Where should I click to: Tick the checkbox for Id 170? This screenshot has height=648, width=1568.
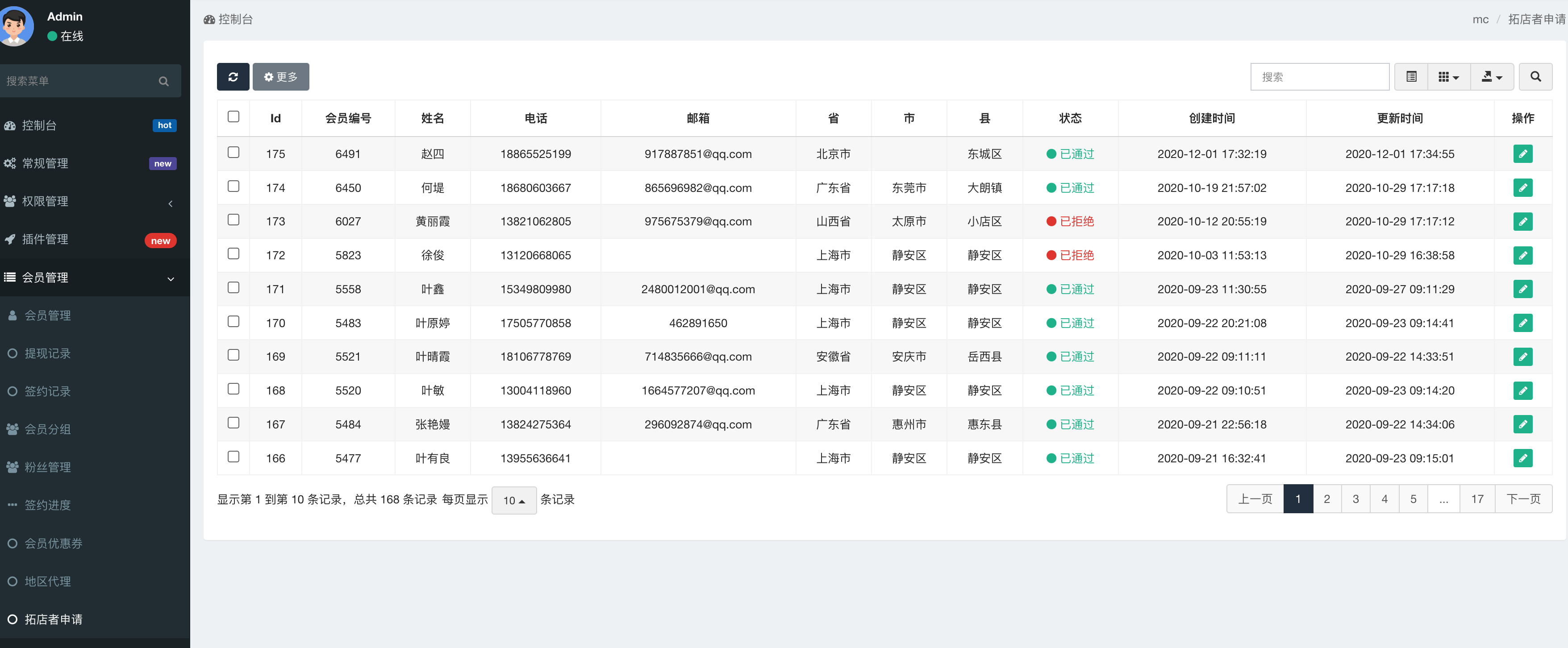(x=233, y=321)
